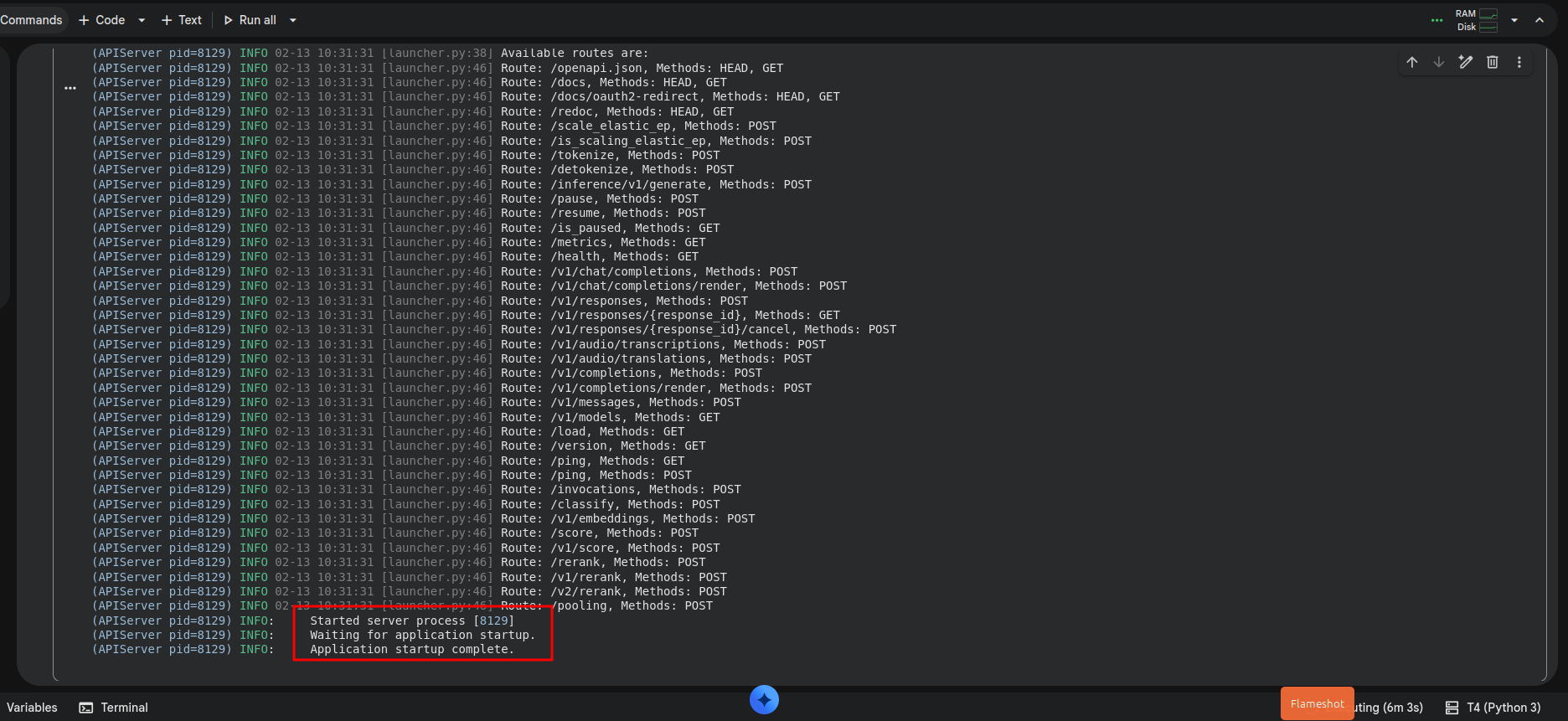Click the output options ellipsis beside the logs
The height and width of the screenshot is (721, 1568).
coord(70,88)
